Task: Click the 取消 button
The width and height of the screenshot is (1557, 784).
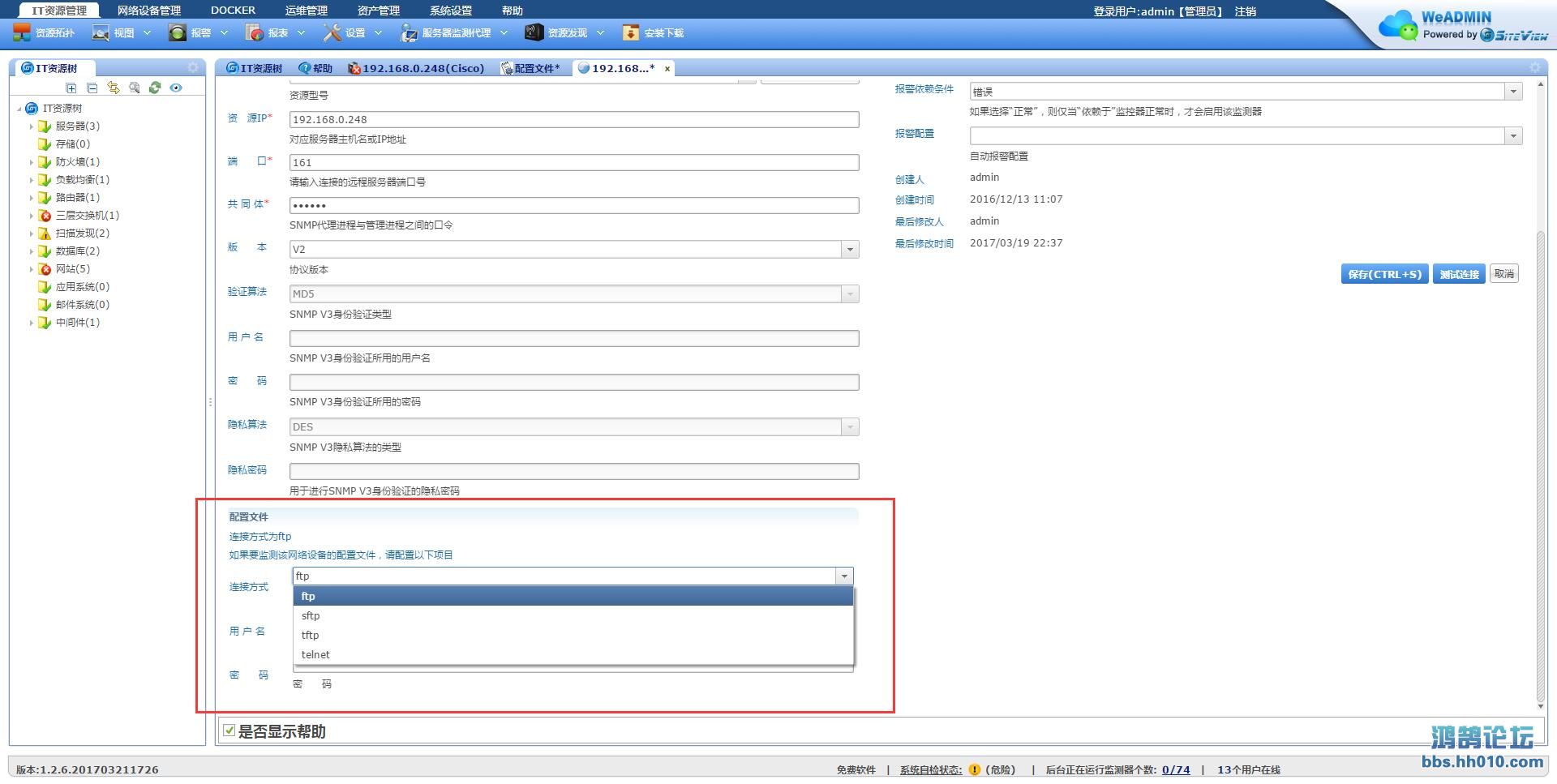Action: click(1504, 274)
